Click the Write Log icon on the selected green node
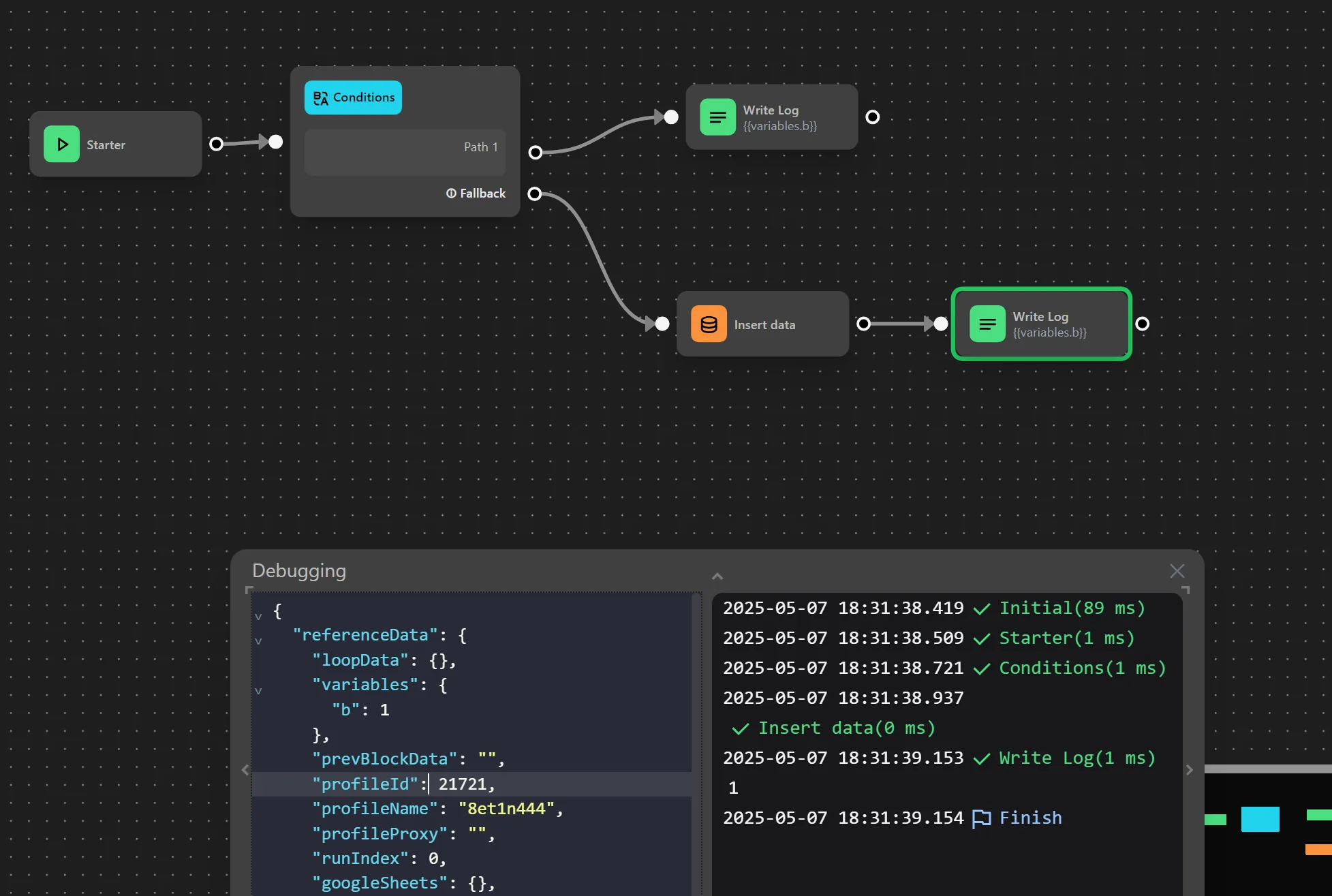The height and width of the screenshot is (896, 1332). pyautogui.click(x=987, y=324)
